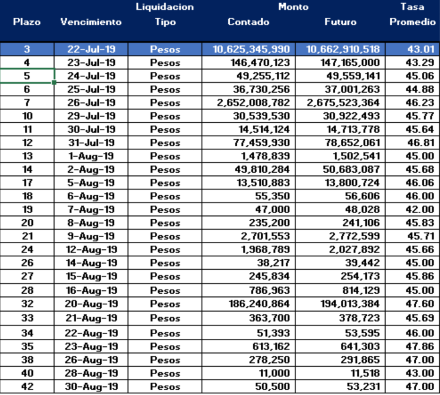Image resolution: width=440 pixels, height=395 pixels.
Task: Click the date cell 30-Aug-19
Action: (91, 386)
